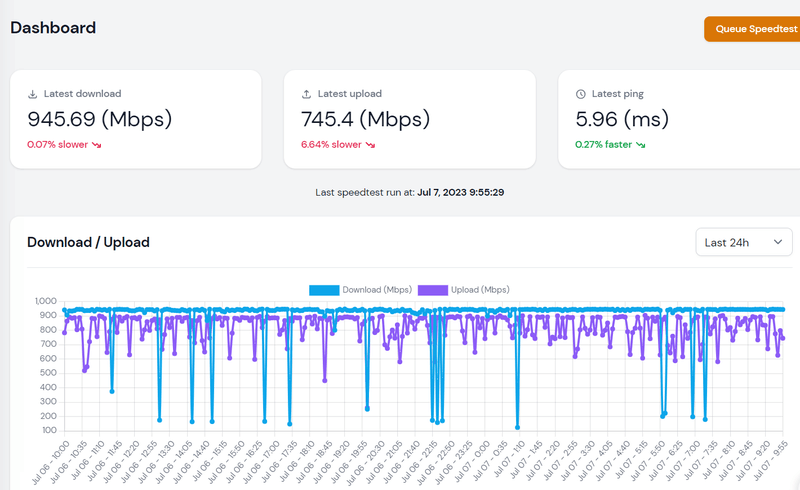Click the Latest upload label
The image size is (800, 490).
pyautogui.click(x=350, y=93)
